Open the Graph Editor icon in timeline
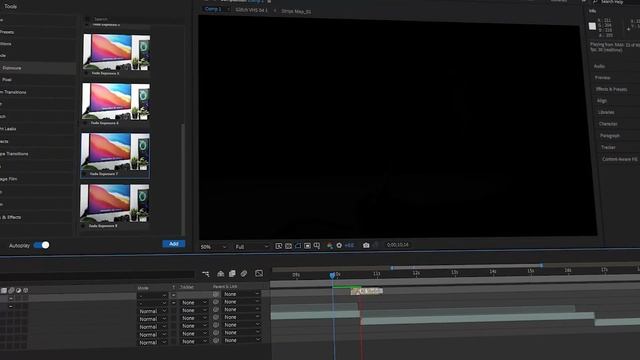This screenshot has width=640, height=360. (259, 273)
